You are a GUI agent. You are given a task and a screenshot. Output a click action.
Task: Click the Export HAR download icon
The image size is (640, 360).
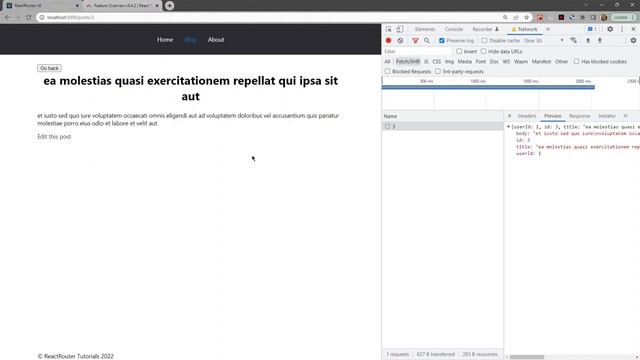[x=600, y=40]
